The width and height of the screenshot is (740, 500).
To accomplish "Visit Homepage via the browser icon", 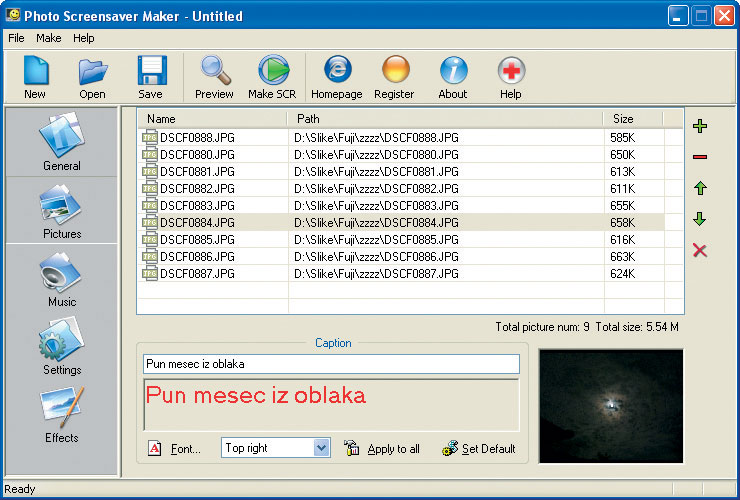I will (x=337, y=69).
